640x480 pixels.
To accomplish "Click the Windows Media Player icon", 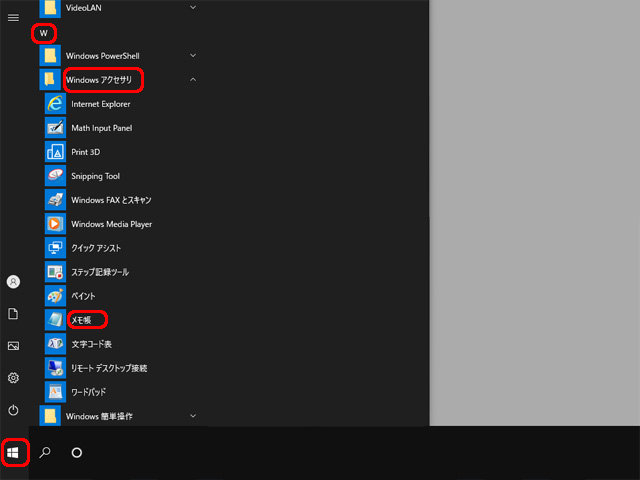I will pos(55,224).
